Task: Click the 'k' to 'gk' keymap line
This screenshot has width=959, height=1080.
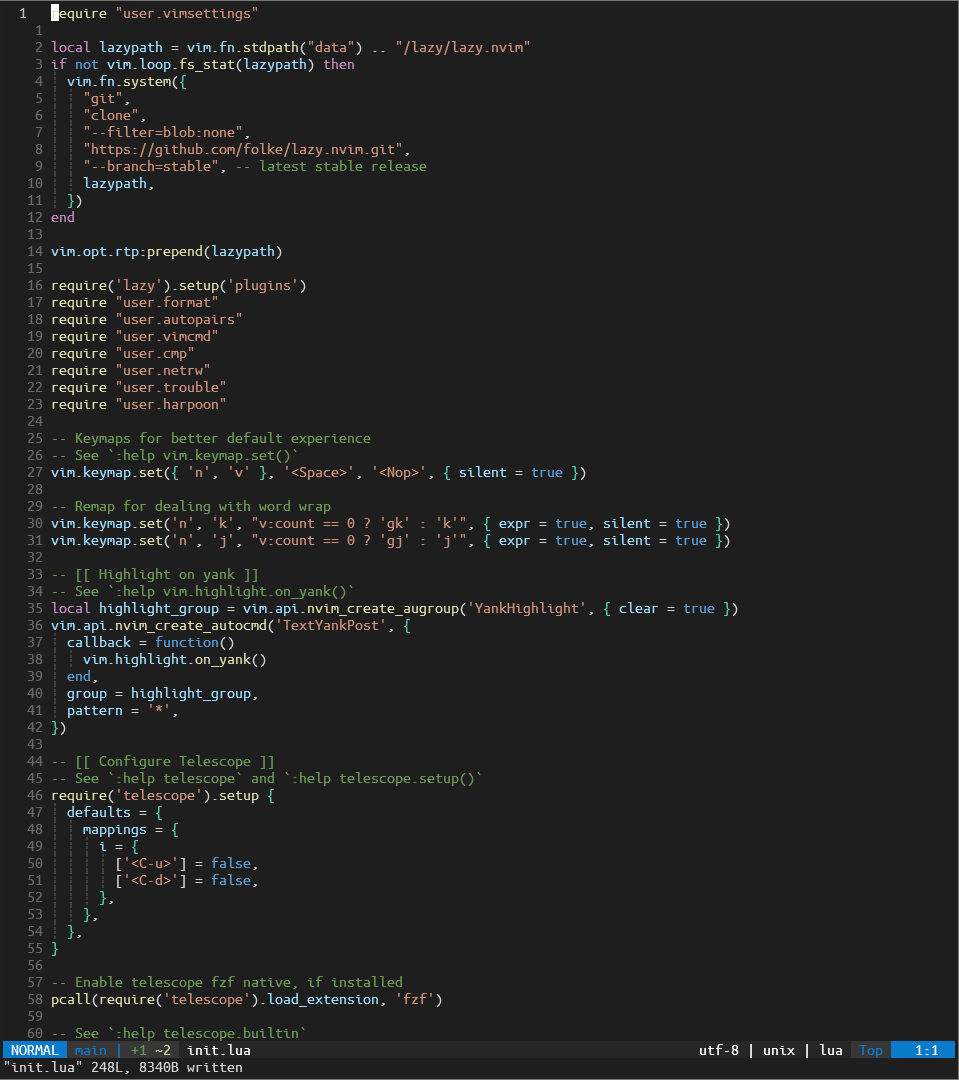Action: click(x=391, y=523)
